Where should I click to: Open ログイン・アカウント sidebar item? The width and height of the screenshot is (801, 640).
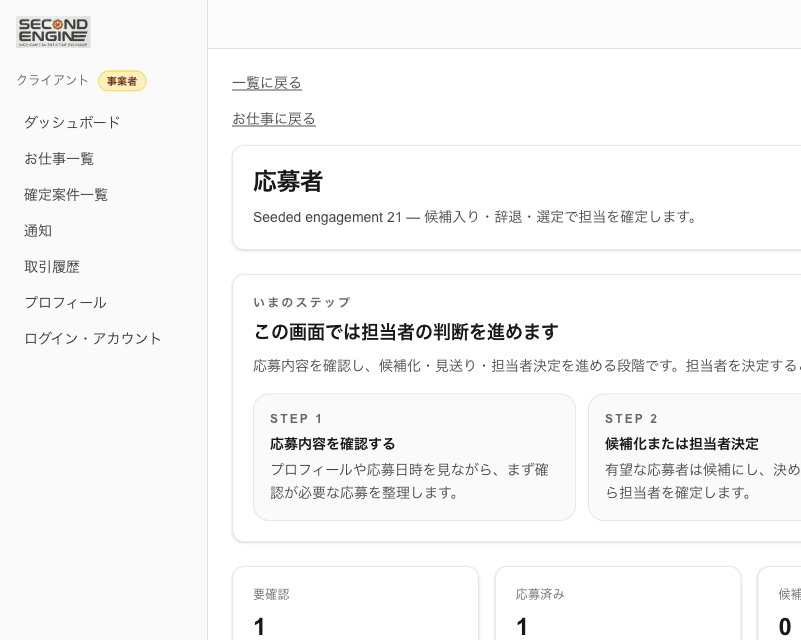tap(92, 339)
